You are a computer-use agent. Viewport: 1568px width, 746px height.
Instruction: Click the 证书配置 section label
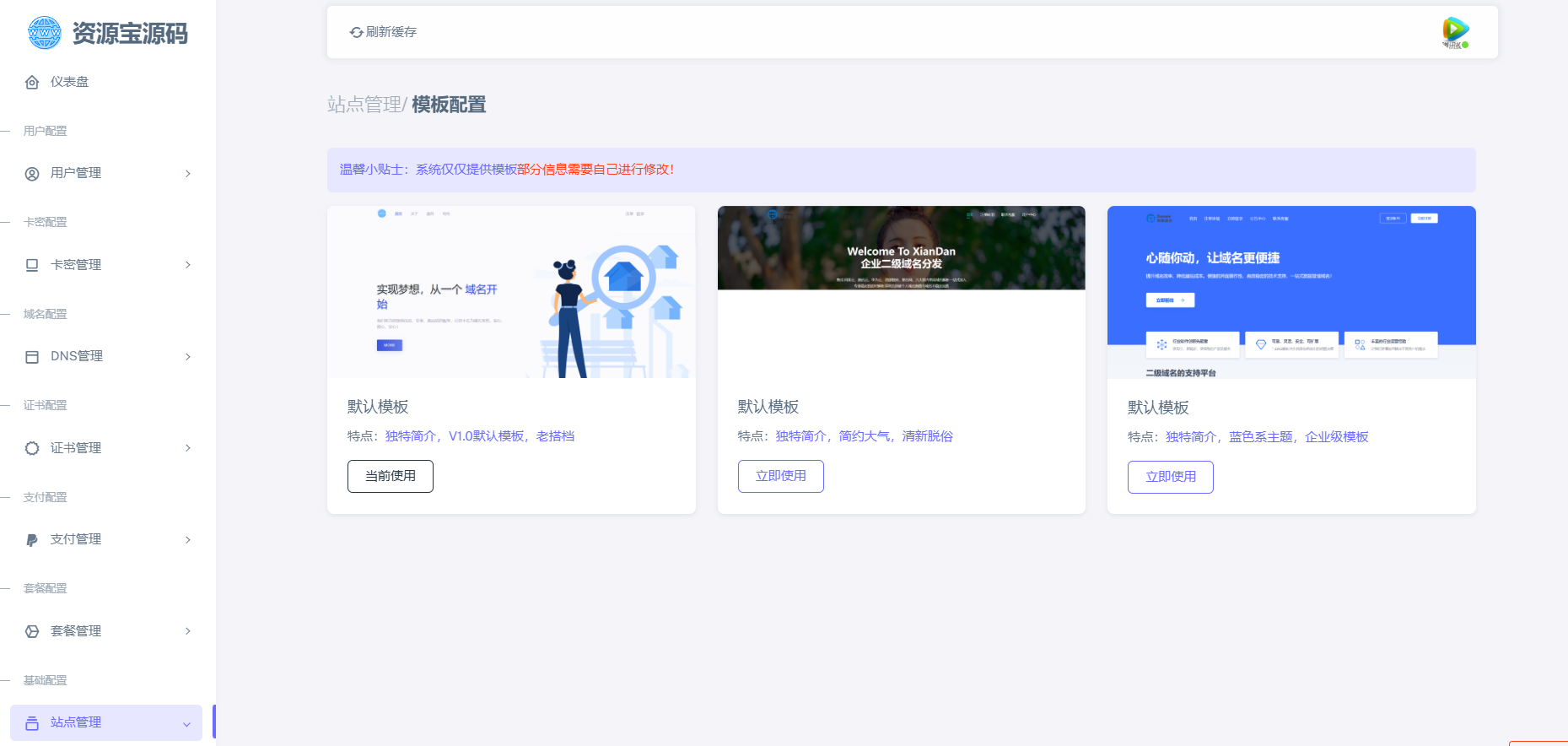(46, 405)
